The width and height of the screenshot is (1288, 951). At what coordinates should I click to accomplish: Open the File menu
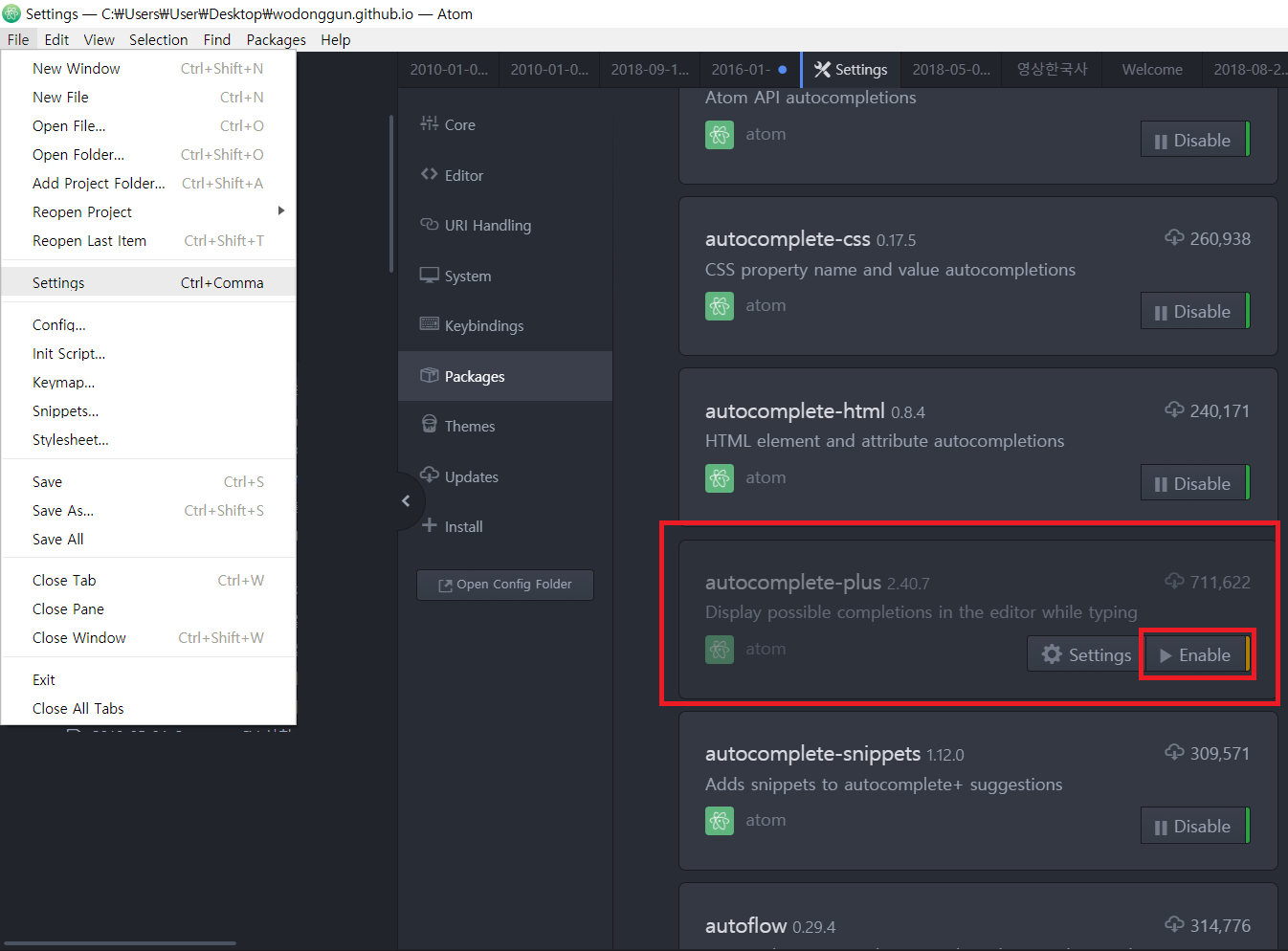[18, 39]
